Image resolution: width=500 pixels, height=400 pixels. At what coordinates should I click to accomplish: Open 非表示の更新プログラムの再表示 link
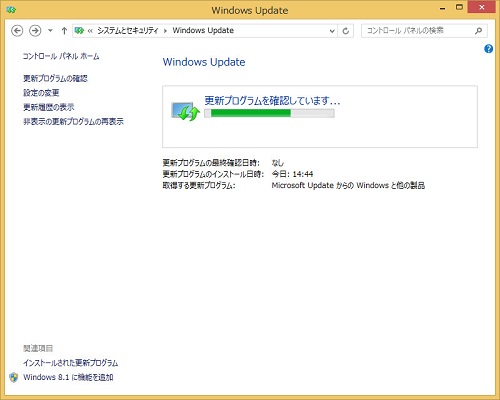click(73, 121)
